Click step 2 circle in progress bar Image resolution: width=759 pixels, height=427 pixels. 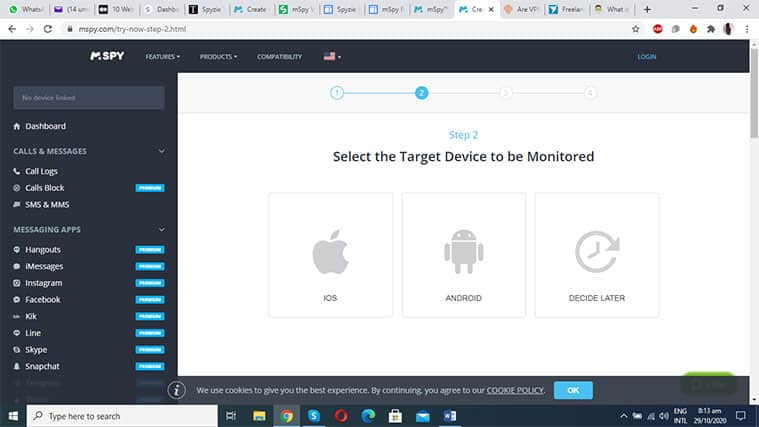point(422,92)
